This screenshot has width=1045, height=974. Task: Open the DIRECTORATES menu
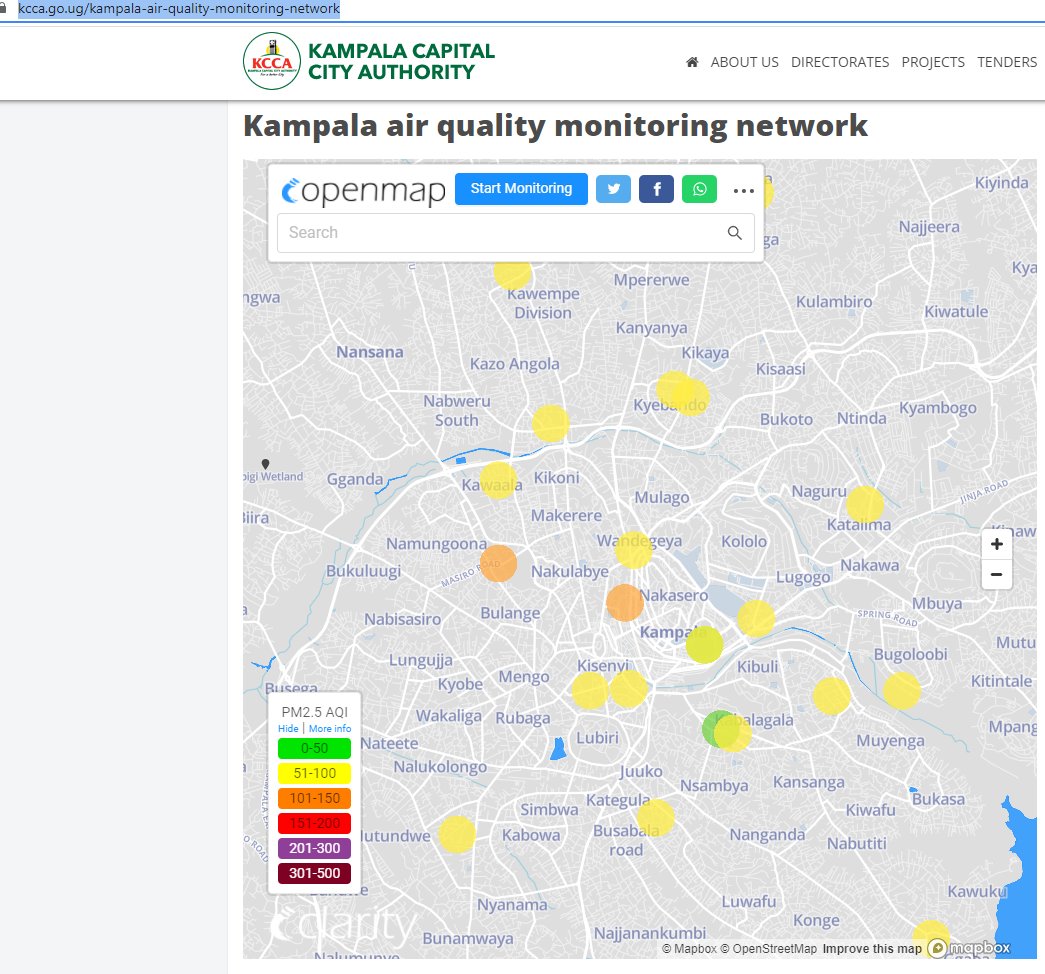pyautogui.click(x=840, y=62)
